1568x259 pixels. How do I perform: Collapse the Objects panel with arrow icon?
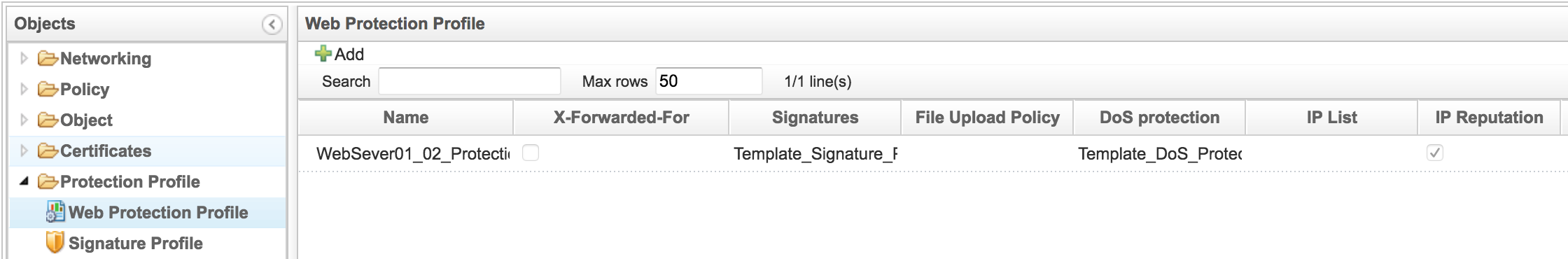(272, 24)
